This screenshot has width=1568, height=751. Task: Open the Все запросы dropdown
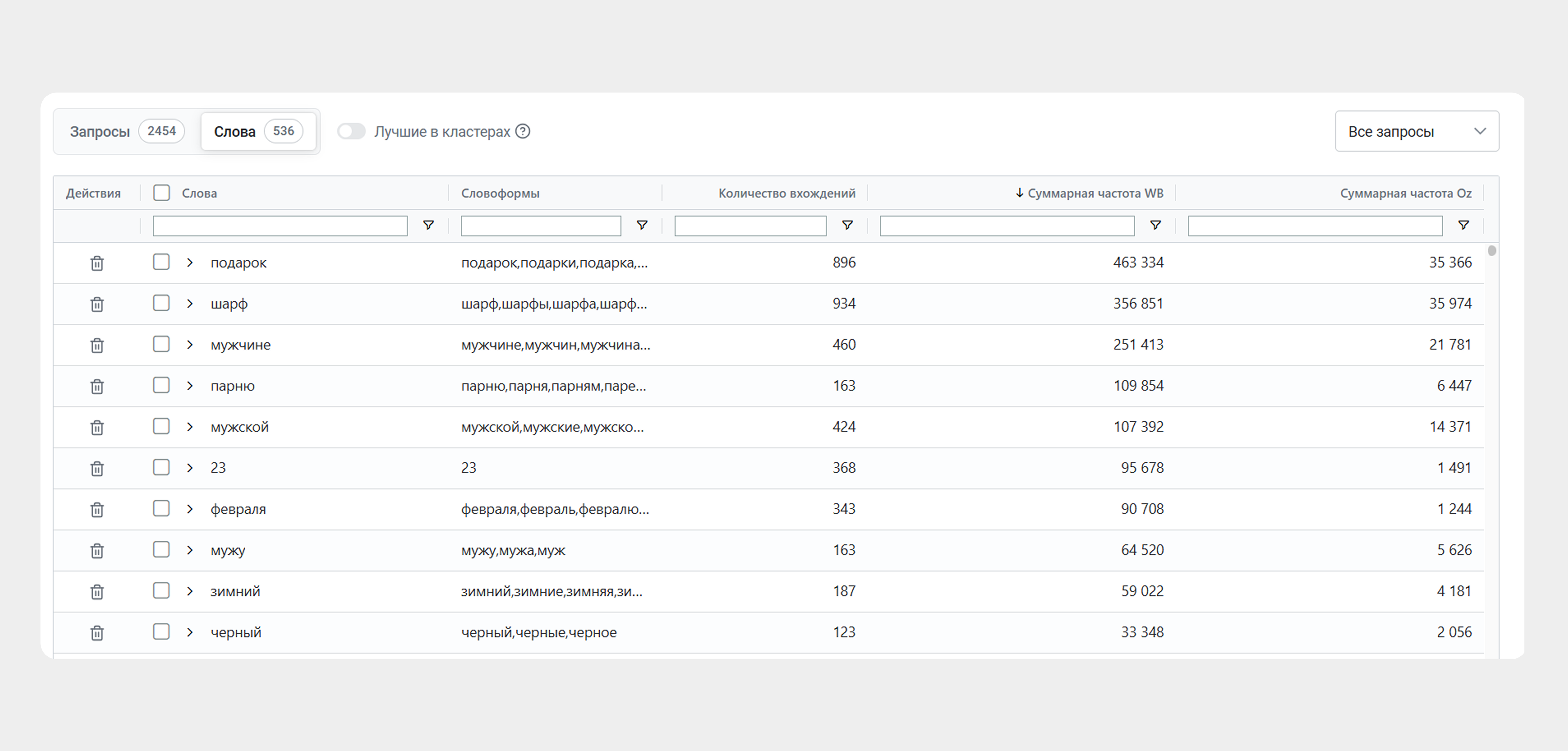(1417, 131)
